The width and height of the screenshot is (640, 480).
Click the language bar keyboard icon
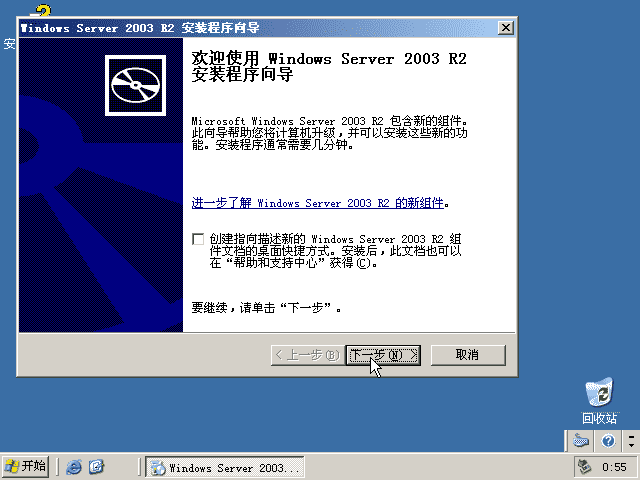[x=582, y=441]
